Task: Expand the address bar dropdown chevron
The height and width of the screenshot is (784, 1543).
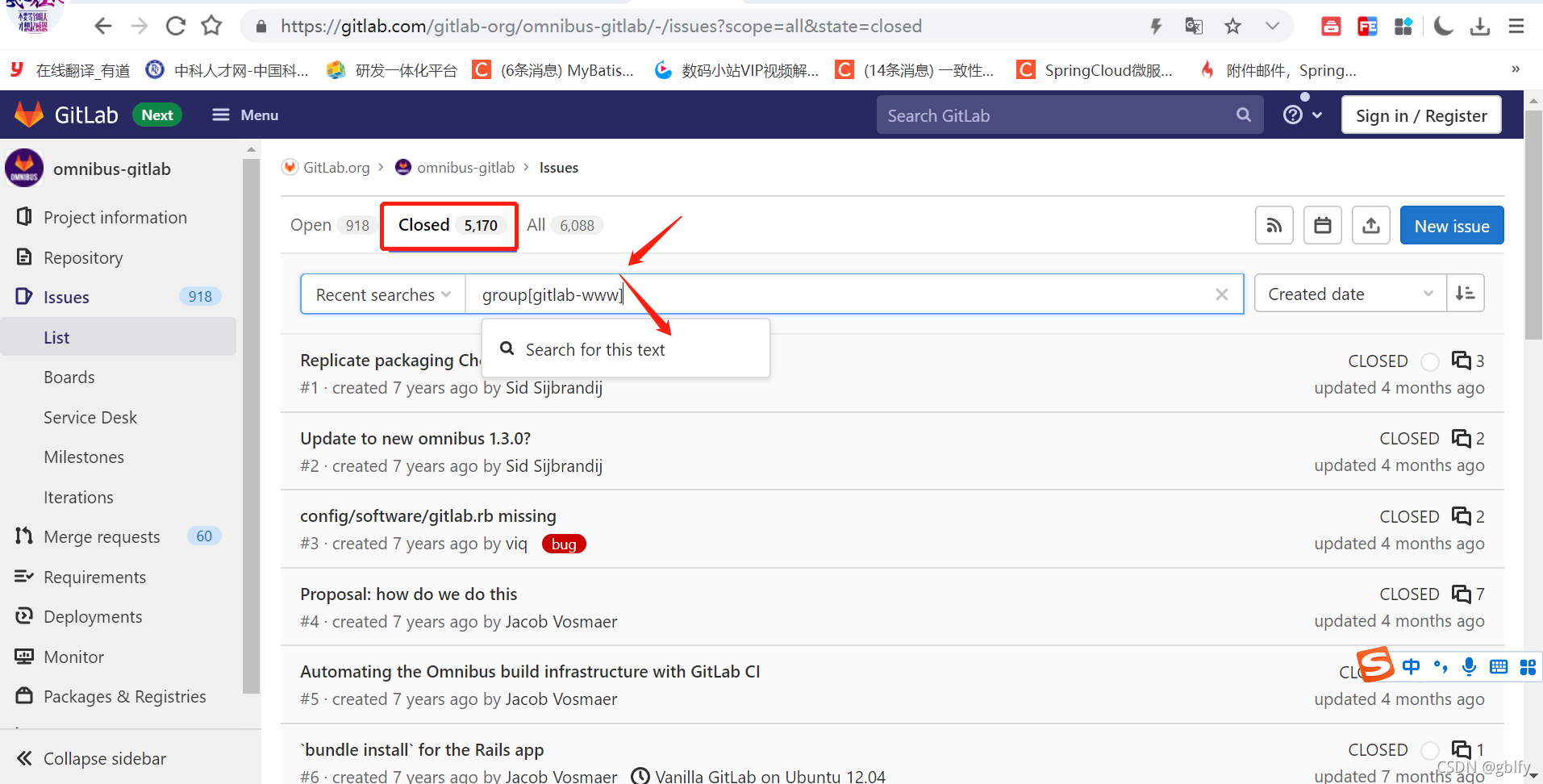Action: tap(1272, 26)
